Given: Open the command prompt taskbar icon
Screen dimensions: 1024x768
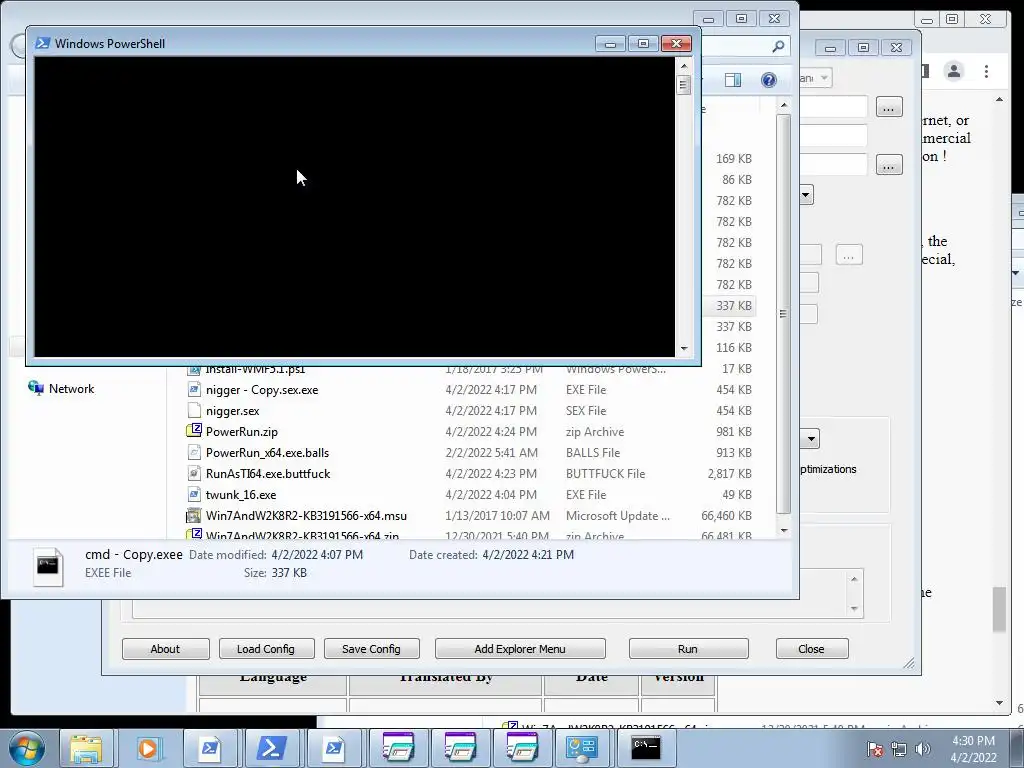Looking at the screenshot, I should coord(646,749).
